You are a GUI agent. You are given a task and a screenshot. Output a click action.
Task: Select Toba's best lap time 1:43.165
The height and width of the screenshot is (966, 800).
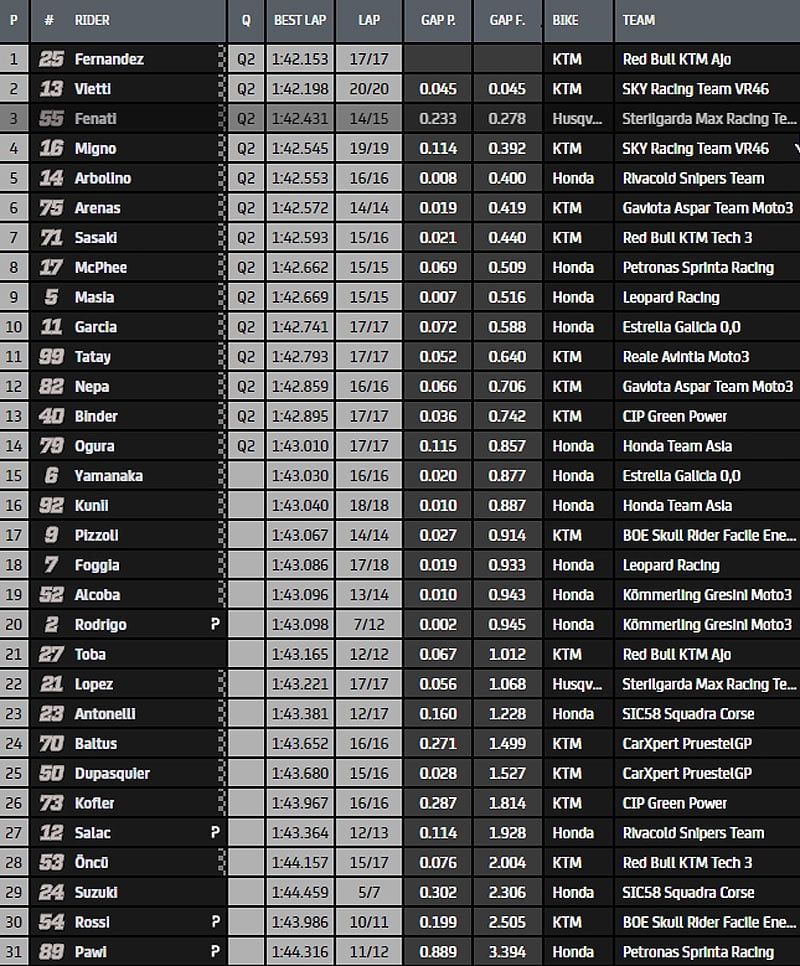pos(299,654)
